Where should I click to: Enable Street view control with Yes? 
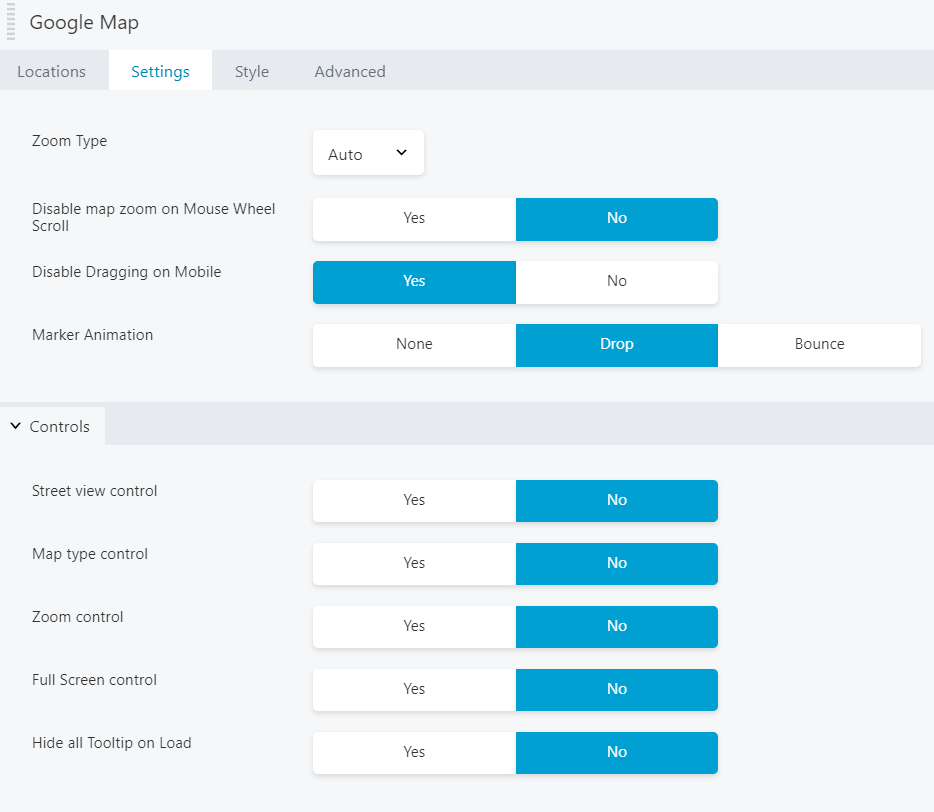(x=414, y=500)
